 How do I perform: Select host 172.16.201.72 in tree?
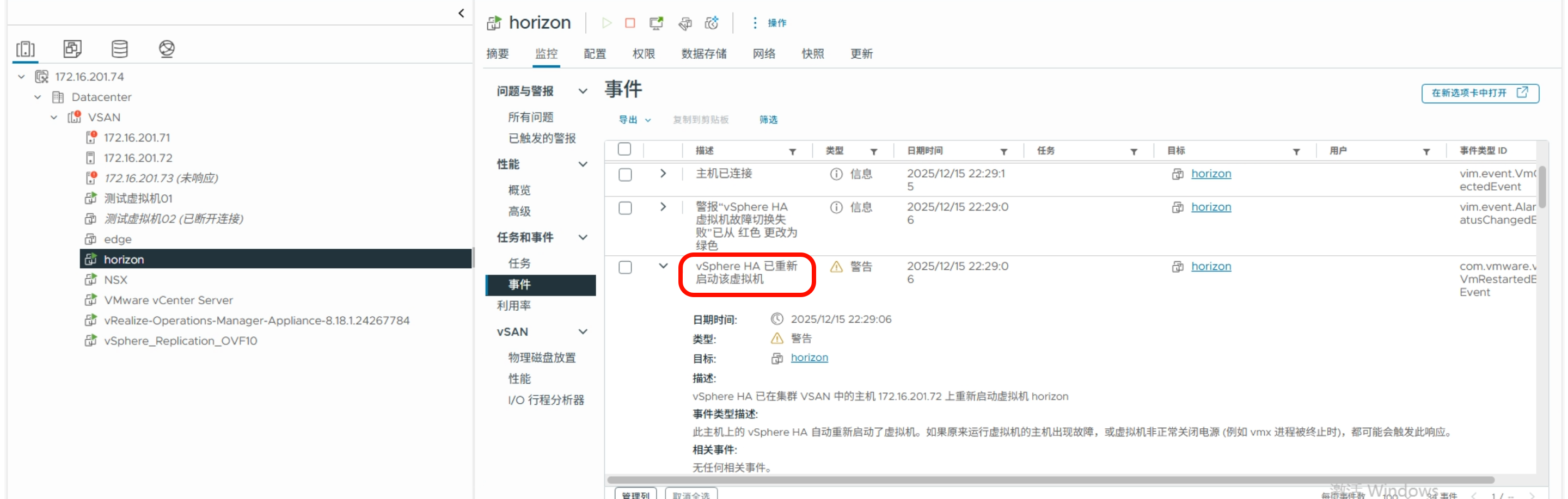click(138, 158)
